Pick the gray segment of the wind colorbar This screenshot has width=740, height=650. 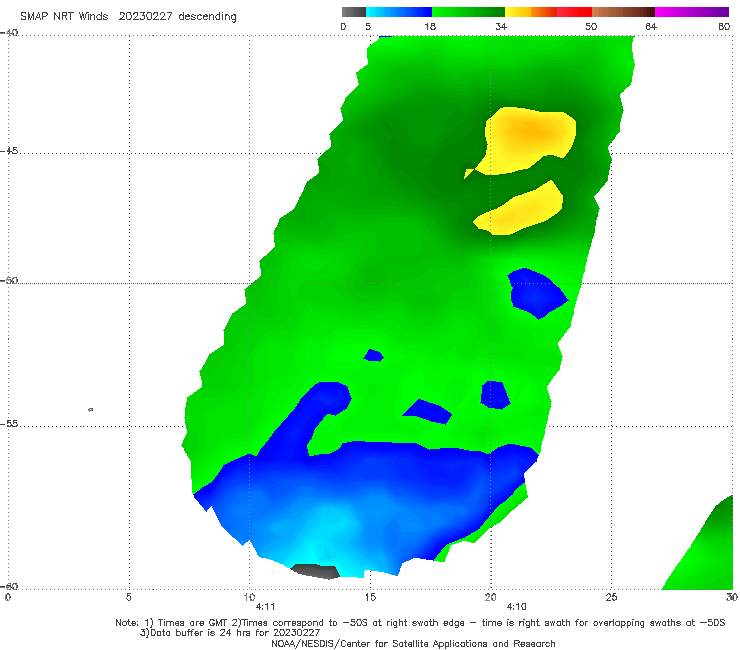[354, 12]
